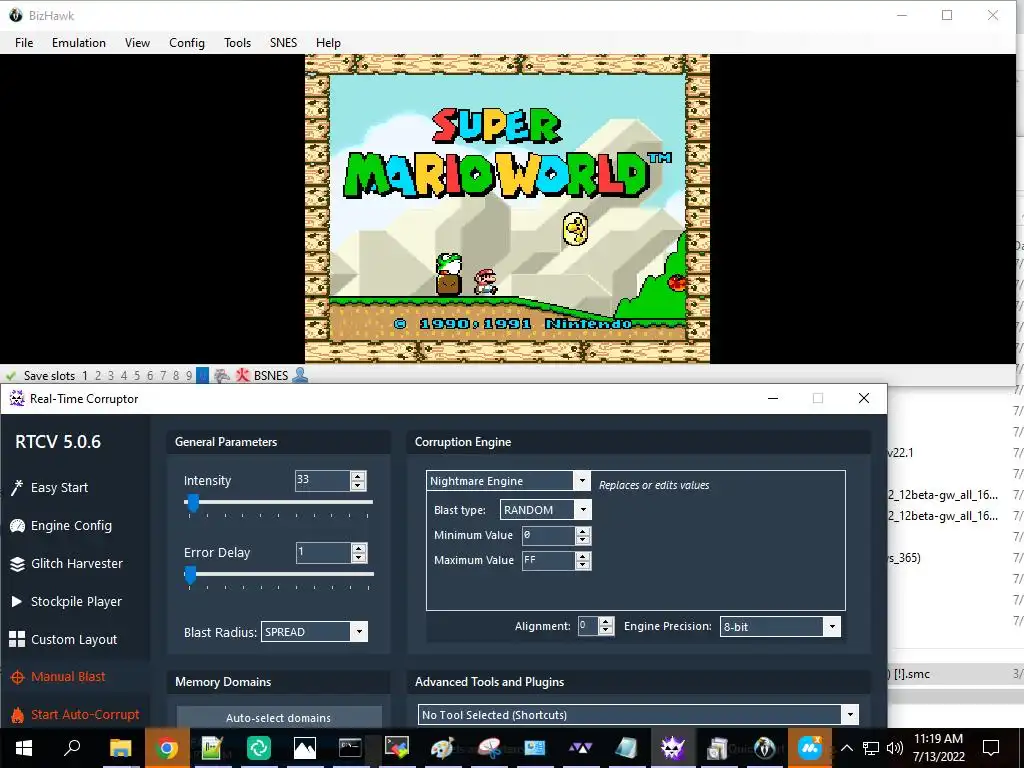Image resolution: width=1024 pixels, height=768 pixels.
Task: Click the Engine Config gauge icon
Action: click(17, 526)
